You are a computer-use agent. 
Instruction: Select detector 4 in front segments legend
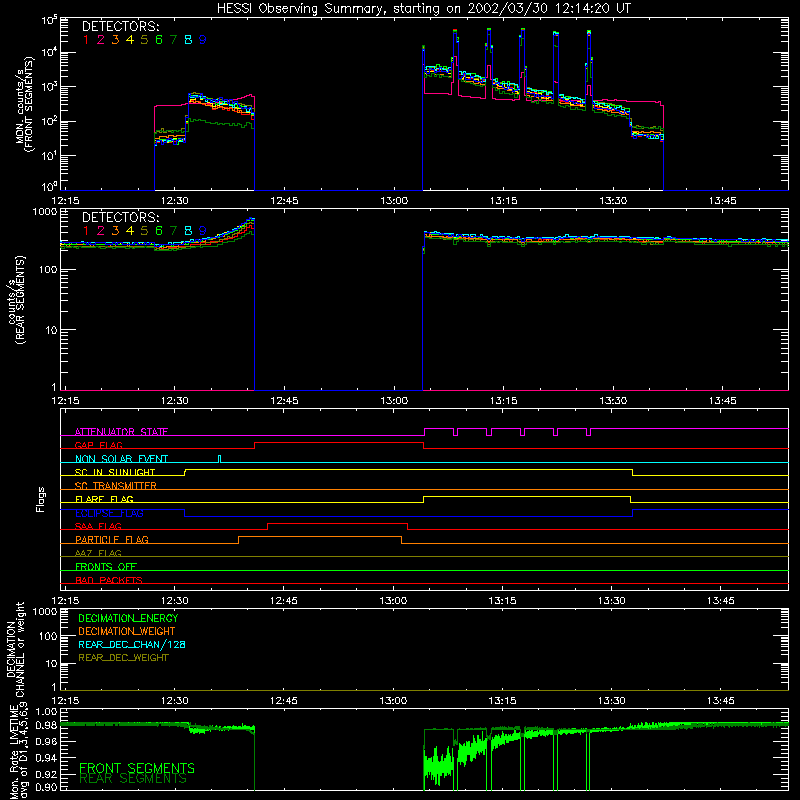pyautogui.click(x=130, y=40)
